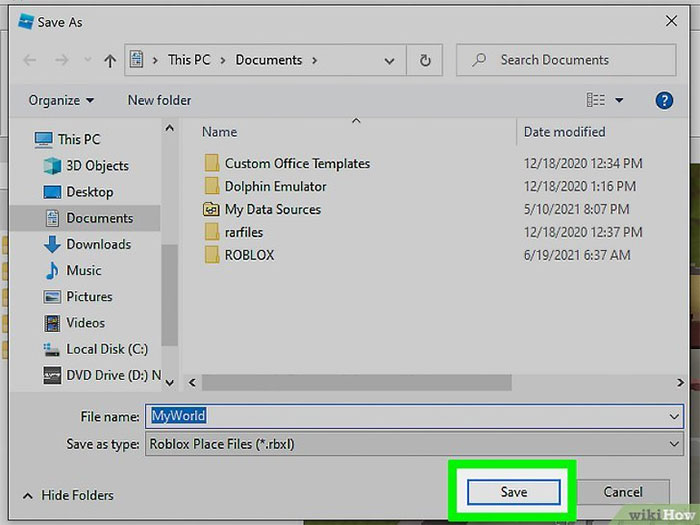
Task: Click the Cancel button
Action: pos(623,492)
